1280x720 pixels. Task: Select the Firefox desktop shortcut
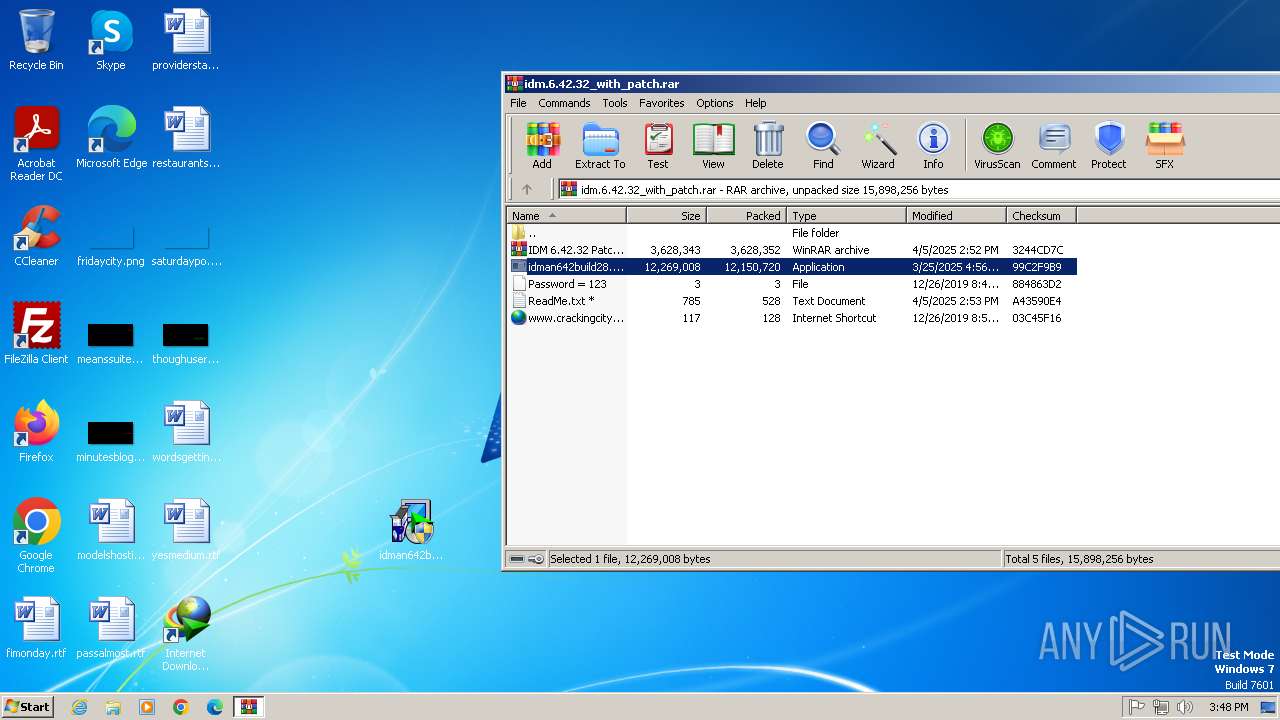(36, 432)
